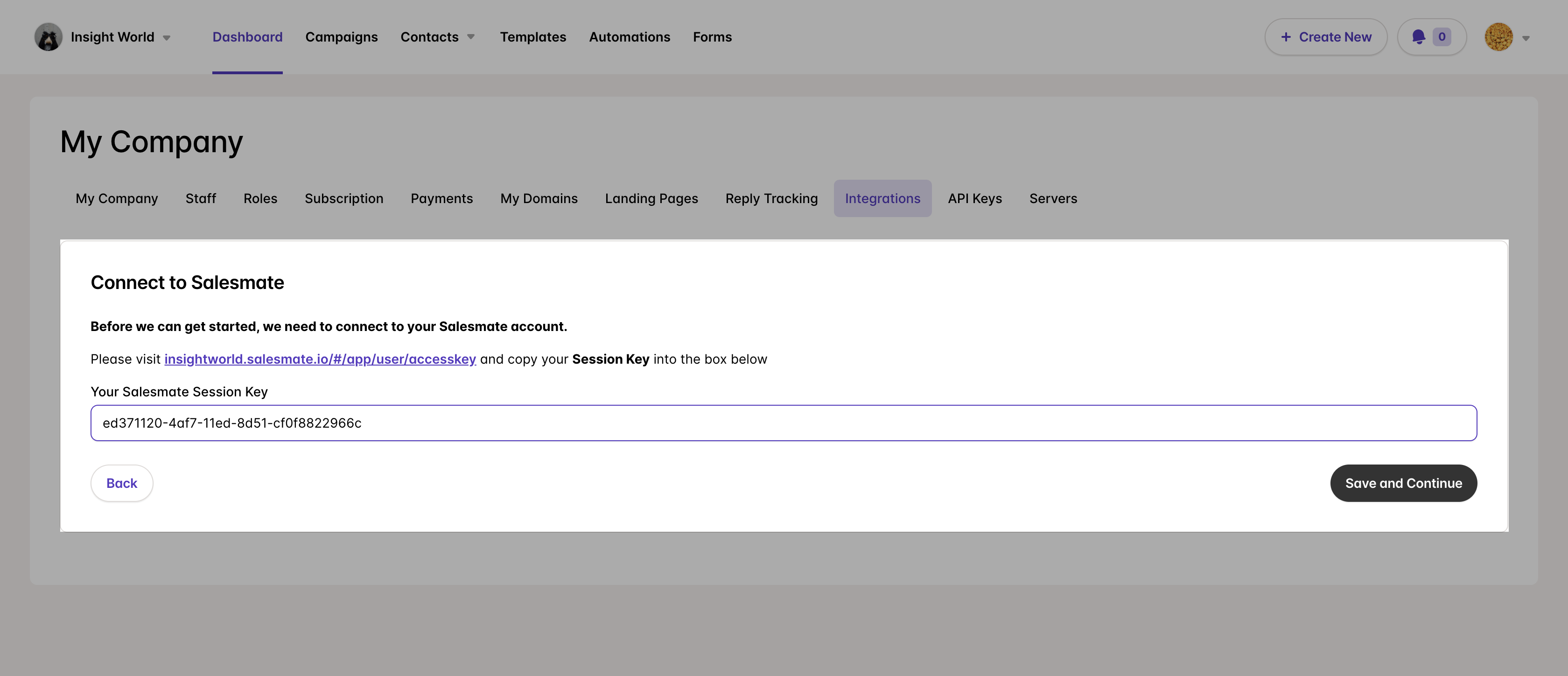
Task: Open the Payments tab
Action: pyautogui.click(x=442, y=198)
